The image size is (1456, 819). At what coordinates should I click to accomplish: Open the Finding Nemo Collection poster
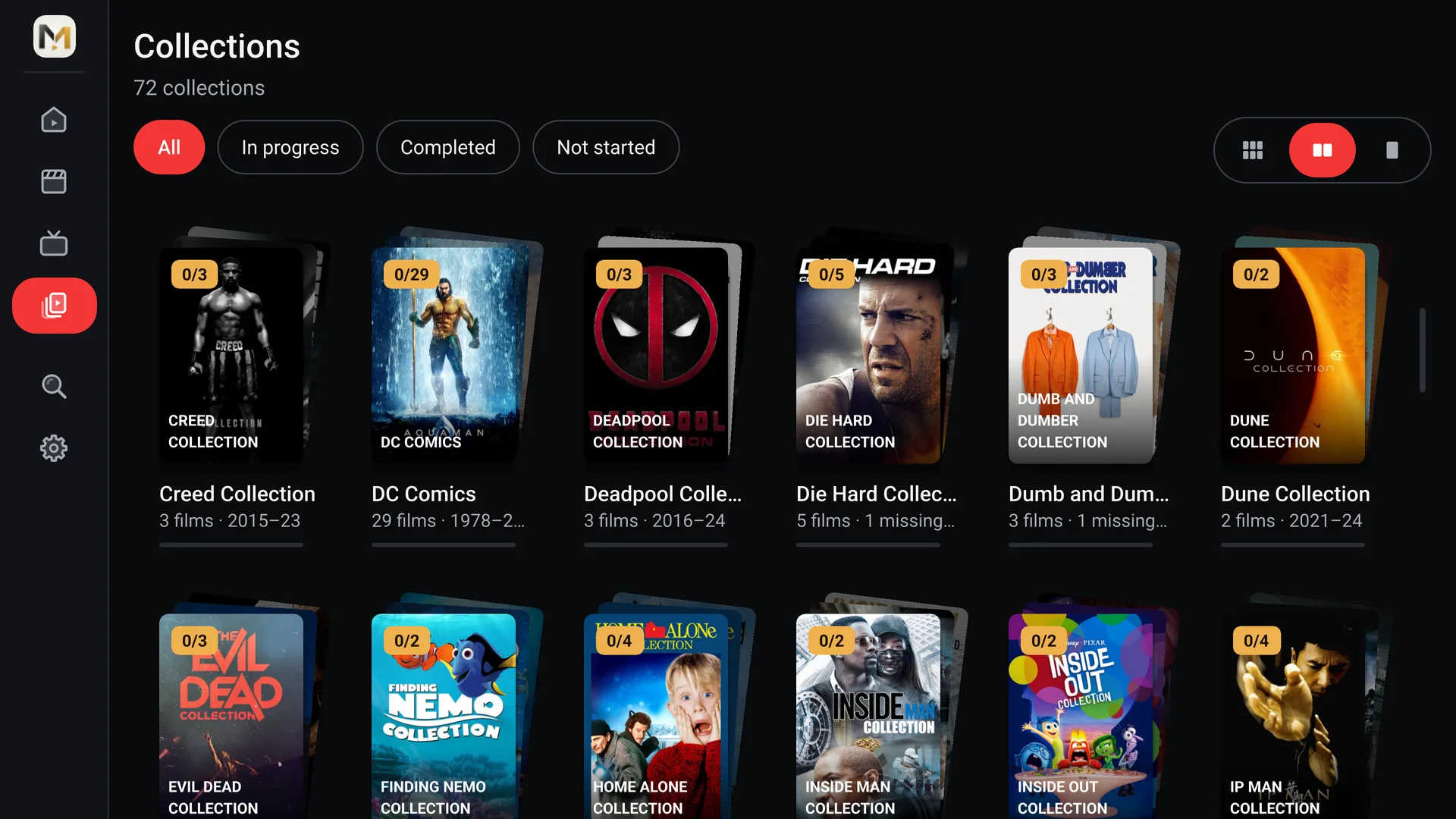point(444,717)
